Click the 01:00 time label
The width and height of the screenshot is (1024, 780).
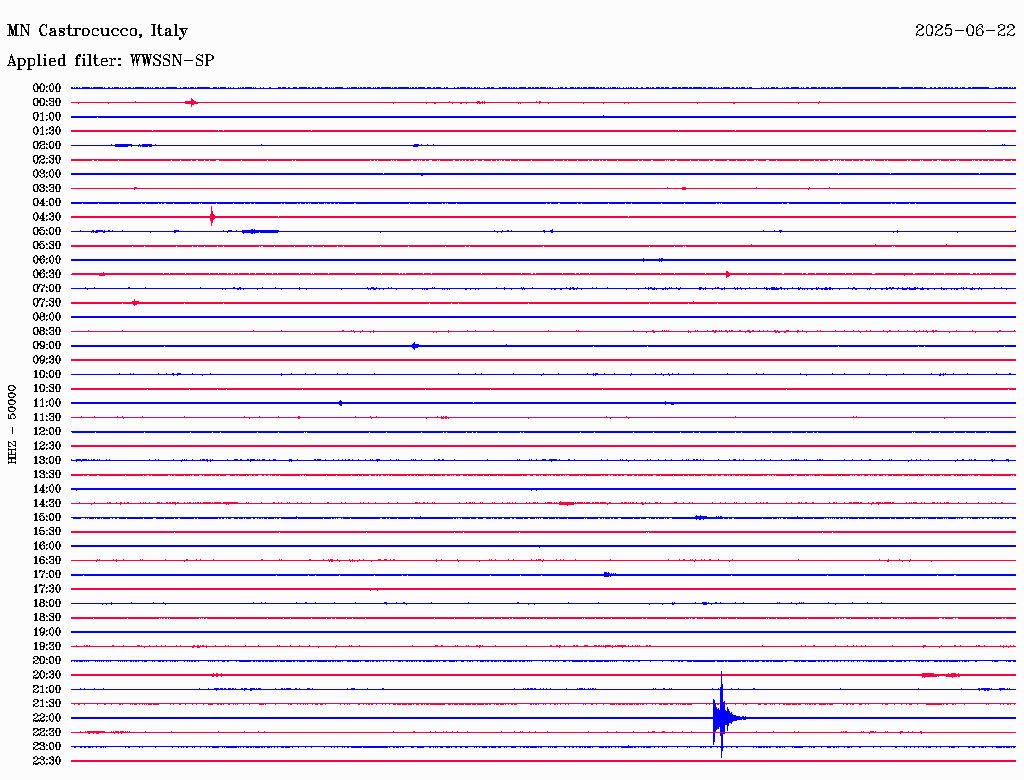coord(47,117)
